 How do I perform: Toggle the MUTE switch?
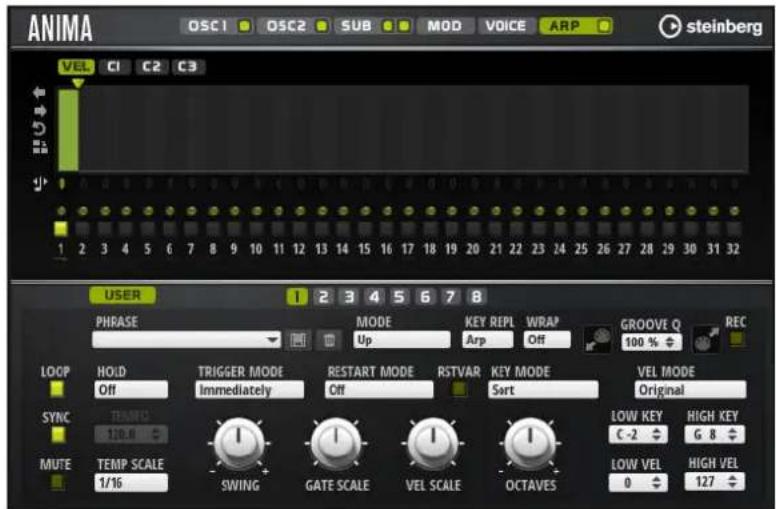click(x=57, y=482)
